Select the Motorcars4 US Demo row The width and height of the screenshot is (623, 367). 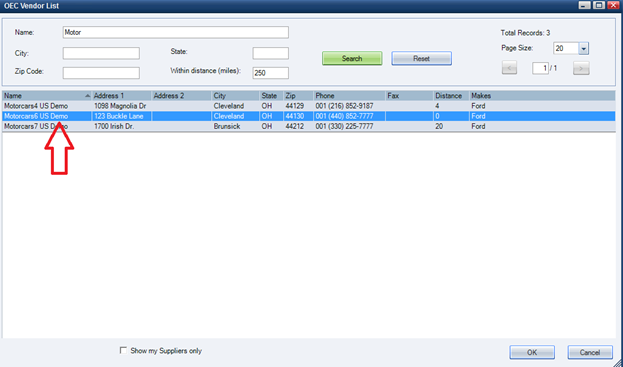point(309,106)
